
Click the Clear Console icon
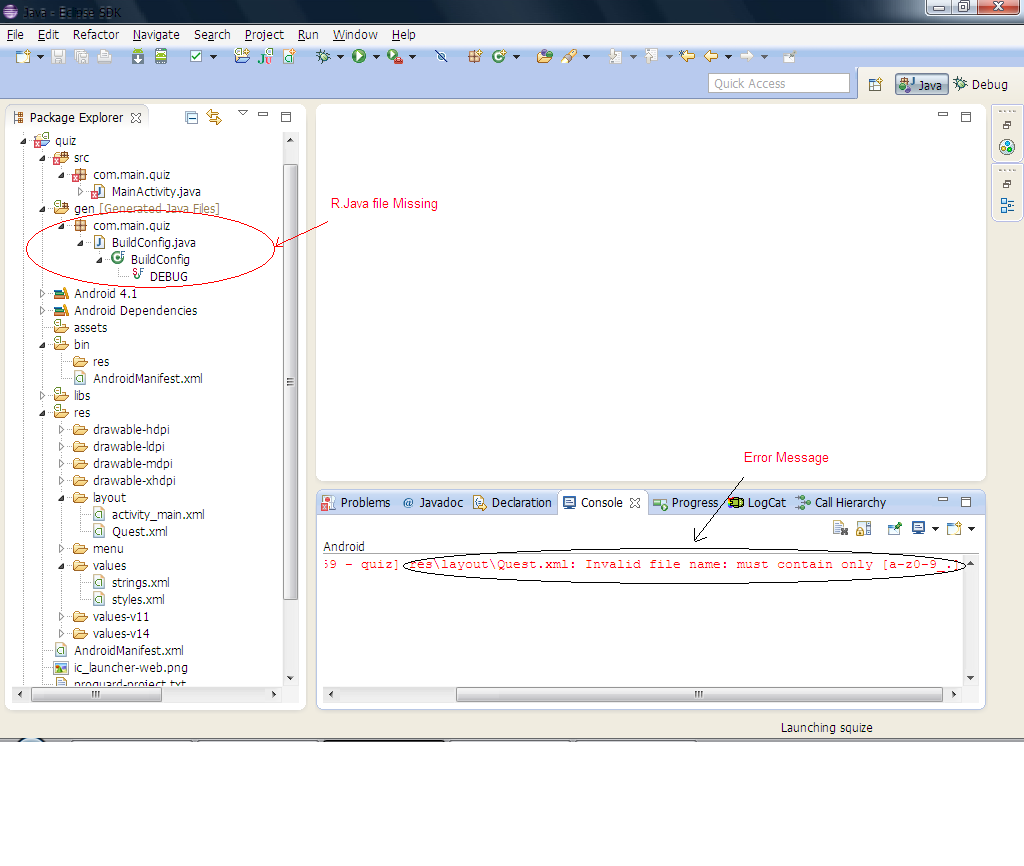(840, 528)
